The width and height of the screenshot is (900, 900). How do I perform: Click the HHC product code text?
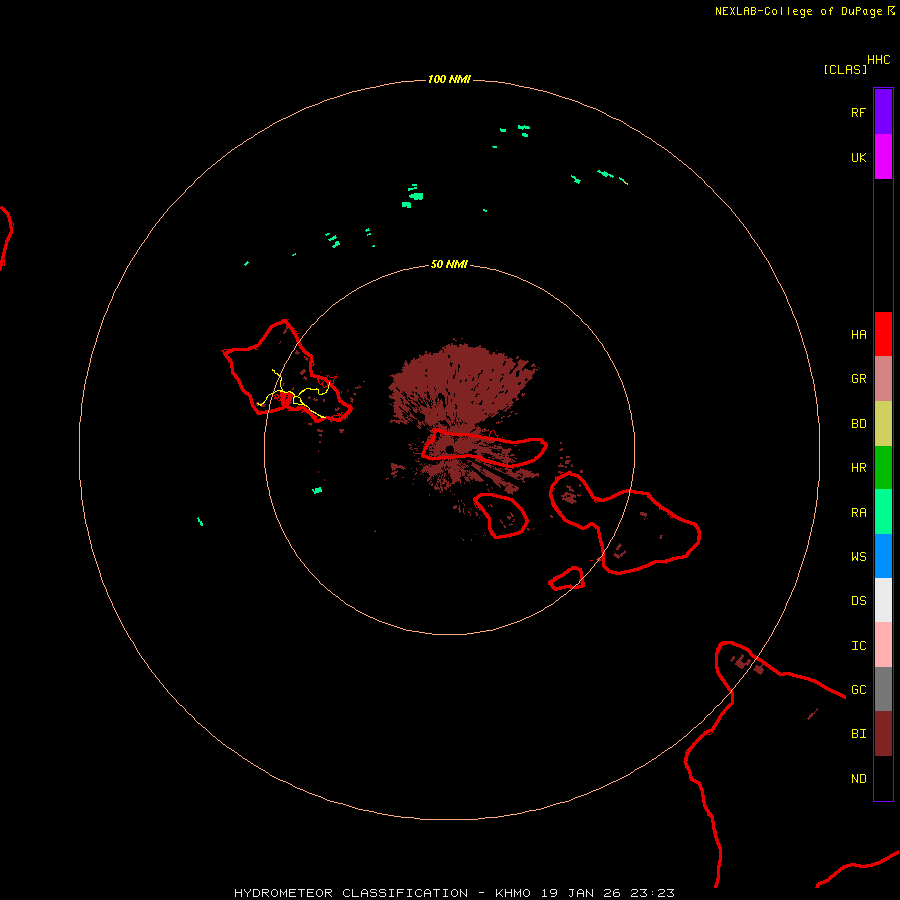click(x=878, y=60)
